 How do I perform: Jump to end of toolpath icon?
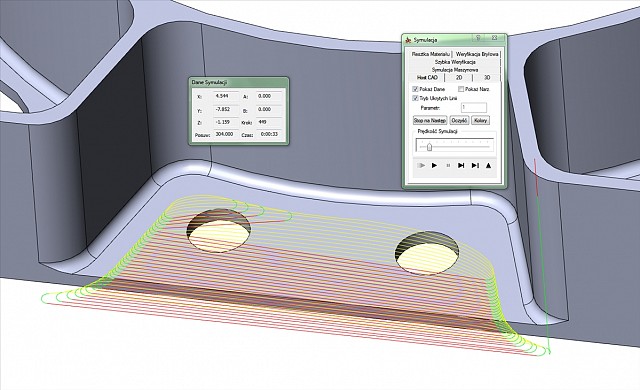(x=475, y=166)
